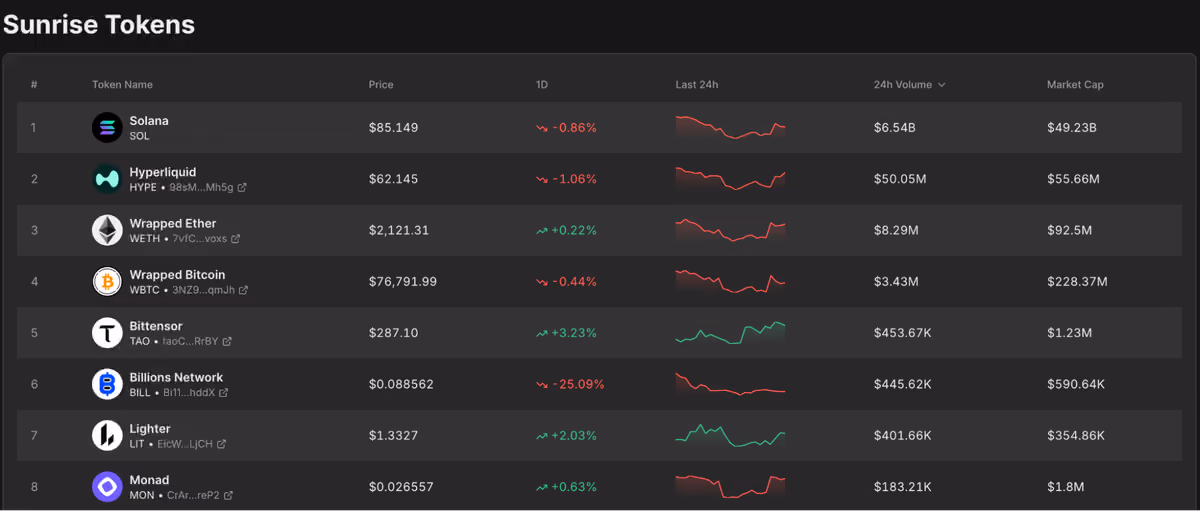Open MON contract address external link icon
Image resolution: width=1200 pixels, height=511 pixels.
pos(228,495)
